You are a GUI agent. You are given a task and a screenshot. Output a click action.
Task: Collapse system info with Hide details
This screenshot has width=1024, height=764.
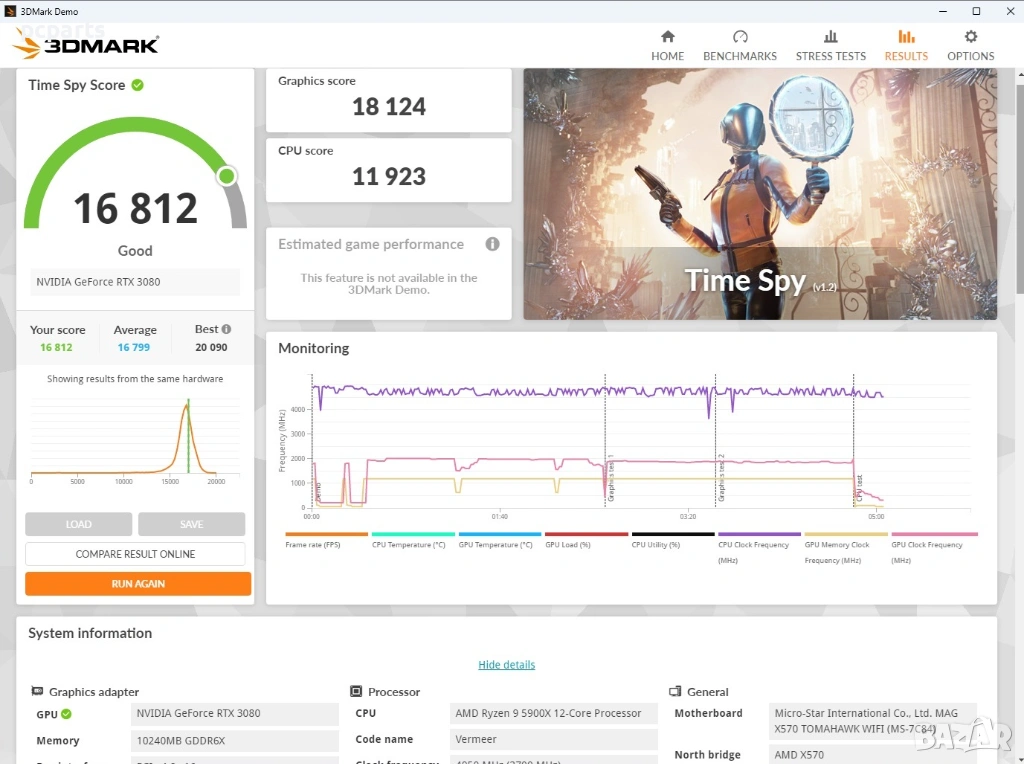[506, 665]
